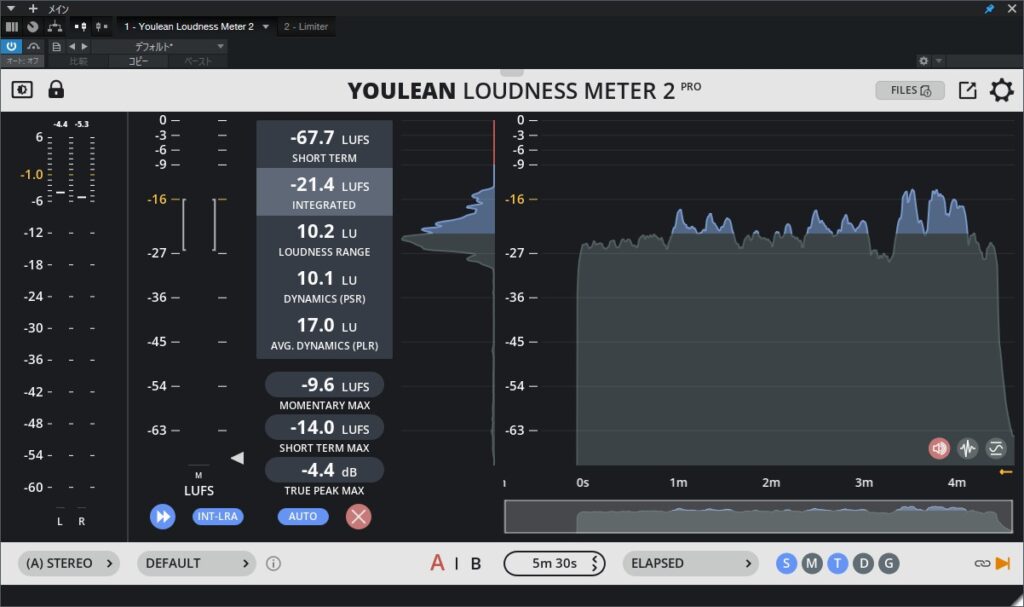The width and height of the screenshot is (1024, 607).
Task: Click the plus add icon
Action: [33, 8]
